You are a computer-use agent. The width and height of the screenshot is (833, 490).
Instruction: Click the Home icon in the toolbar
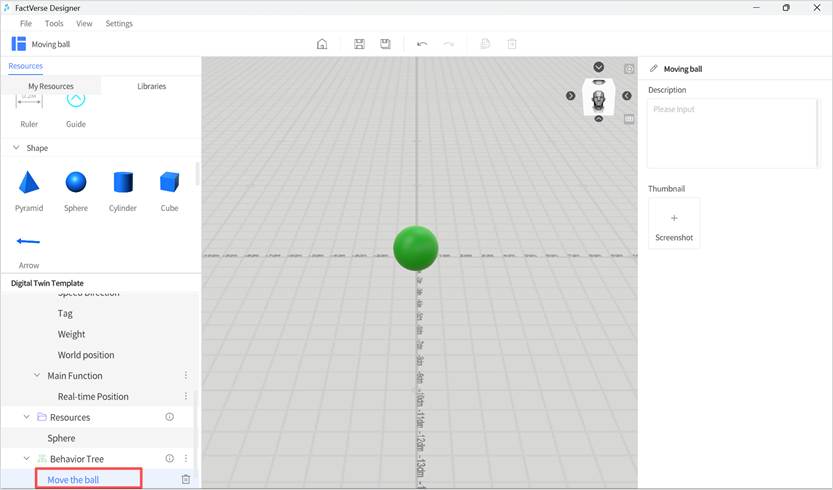pyautogui.click(x=322, y=44)
